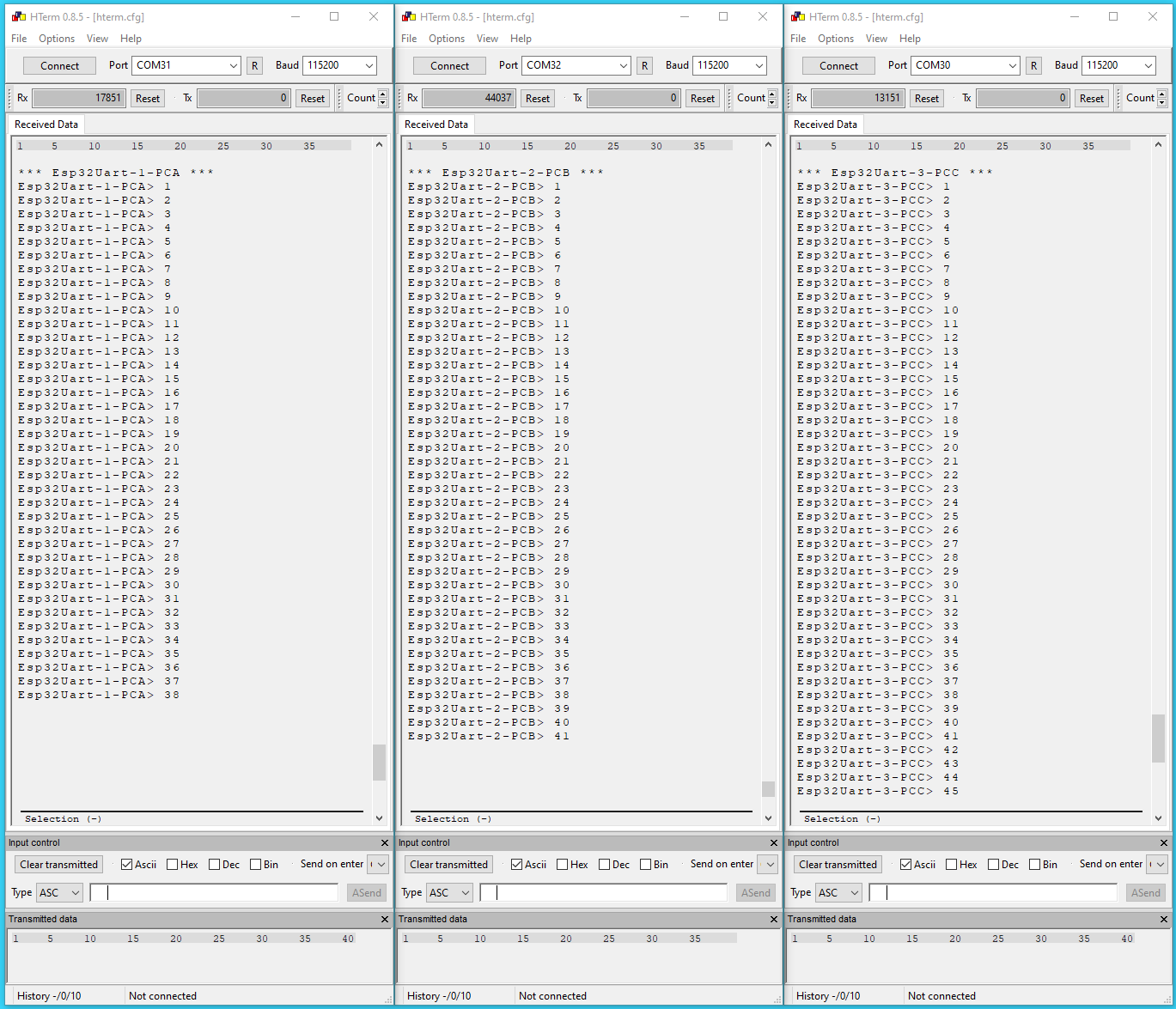The width and height of the screenshot is (1176, 1009).
Task: Open Help menu in COM31 window
Action: click(131, 39)
